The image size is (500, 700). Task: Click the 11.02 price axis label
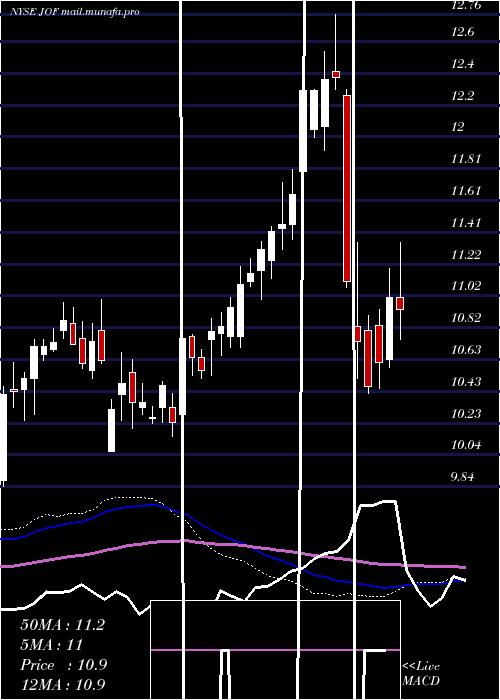[466, 286]
